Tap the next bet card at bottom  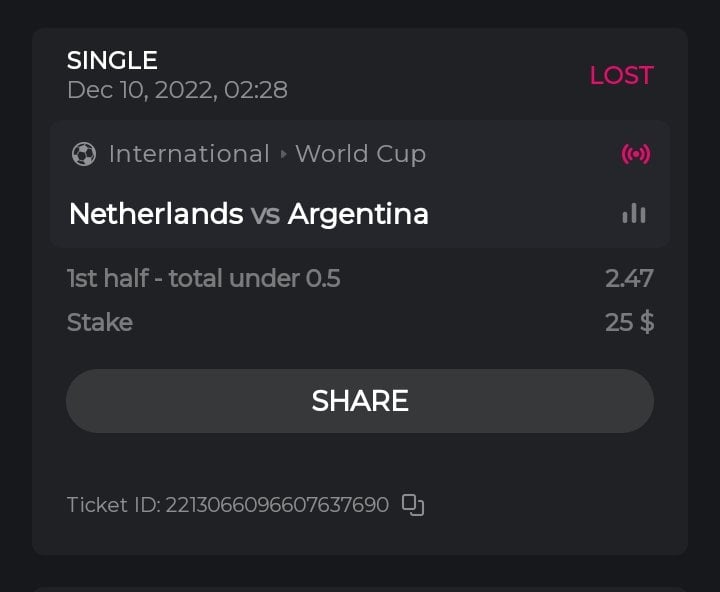pos(360,588)
